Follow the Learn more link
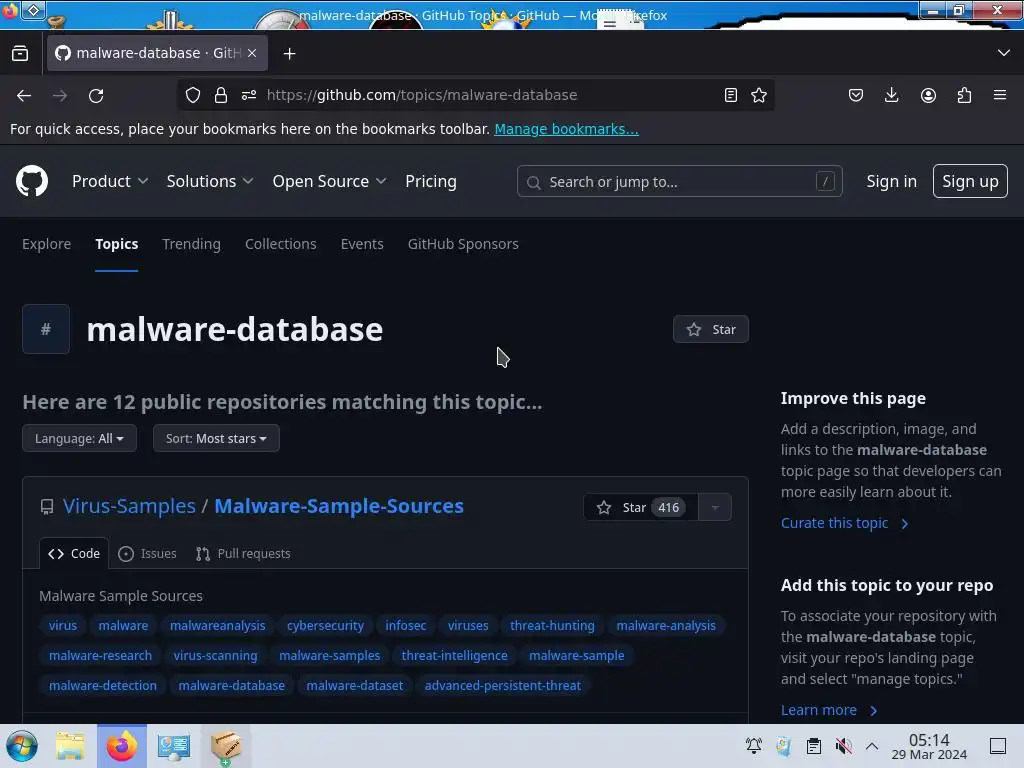 [828, 710]
